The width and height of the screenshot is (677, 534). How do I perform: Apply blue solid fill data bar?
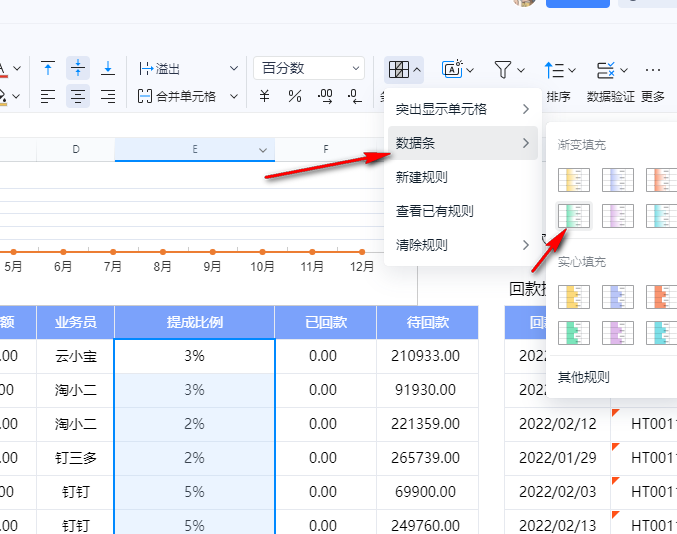[x=618, y=297]
